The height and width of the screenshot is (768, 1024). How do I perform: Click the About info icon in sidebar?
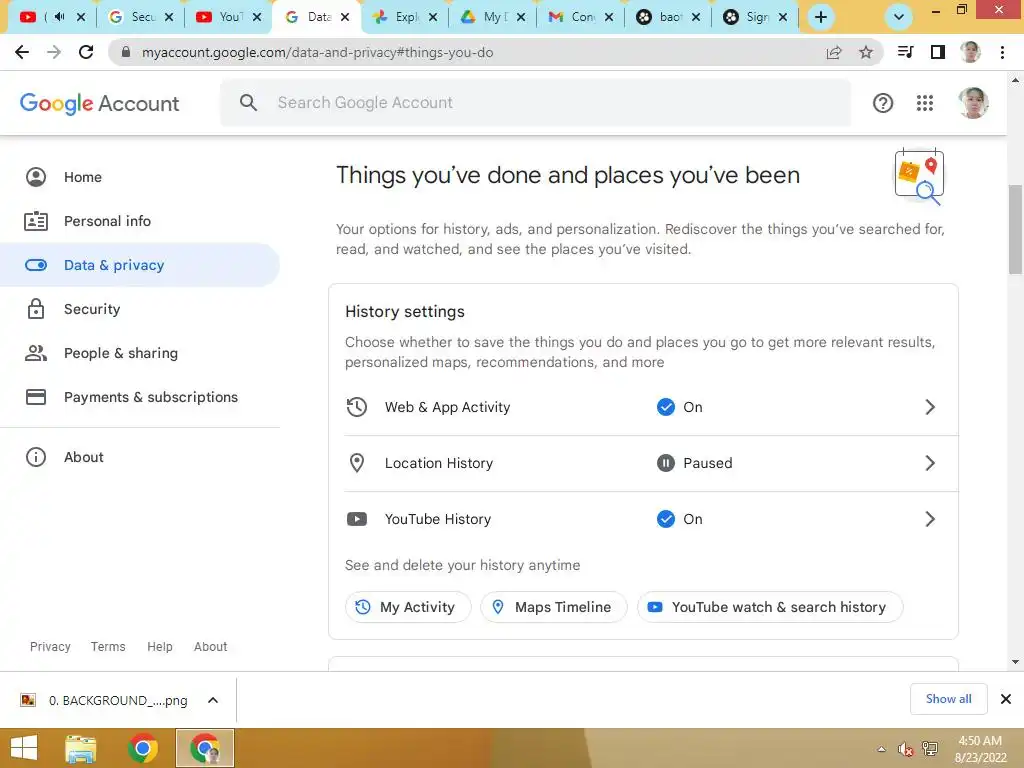(36, 457)
